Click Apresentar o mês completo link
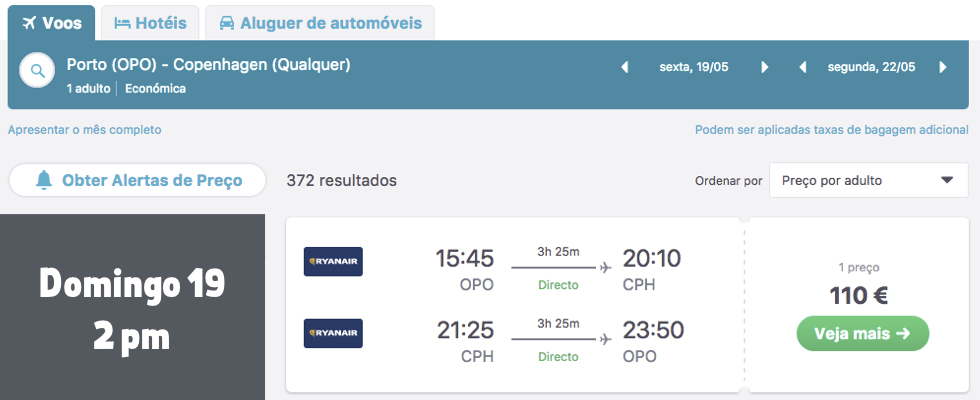The height and width of the screenshot is (400, 980). click(85, 130)
